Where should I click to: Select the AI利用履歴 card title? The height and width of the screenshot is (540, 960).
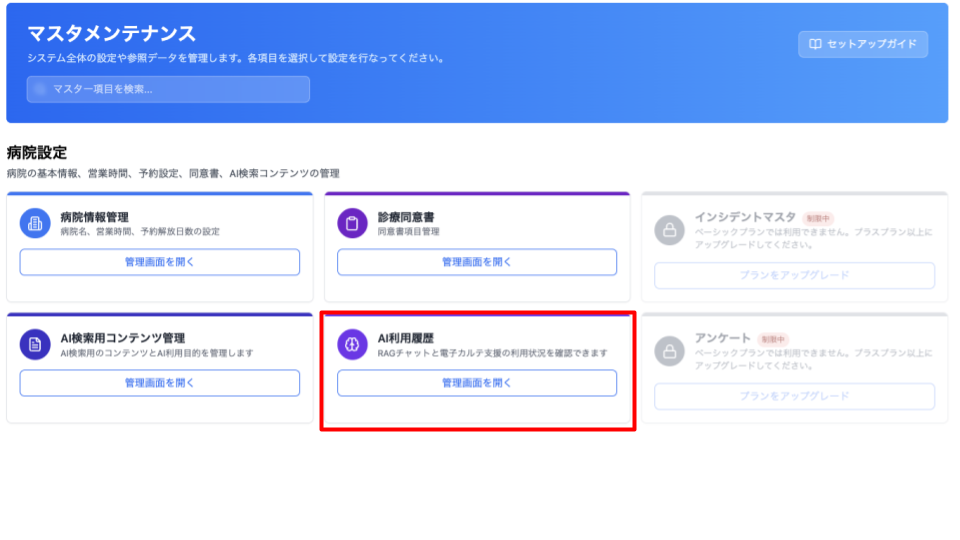405,339
